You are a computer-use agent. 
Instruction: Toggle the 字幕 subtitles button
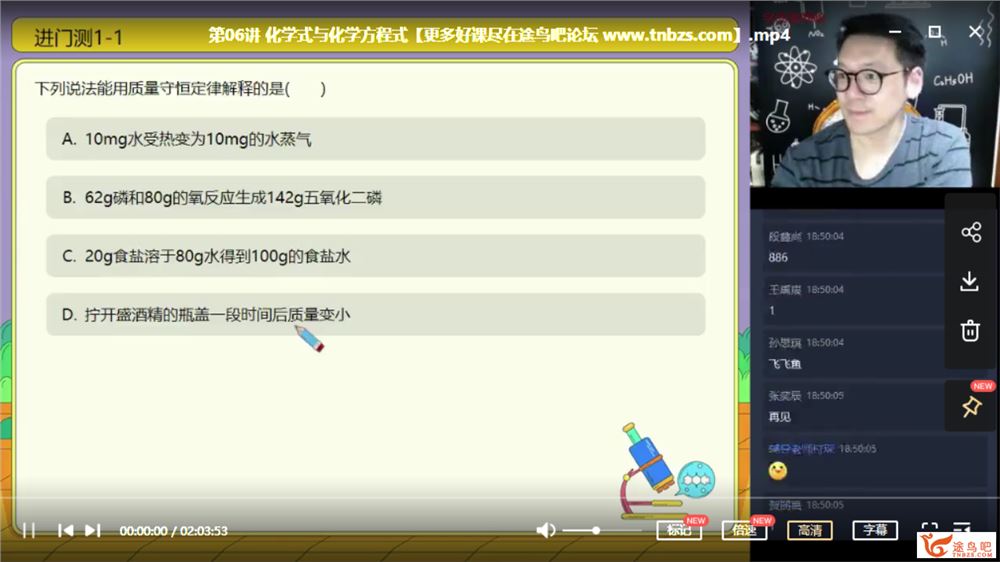click(x=875, y=530)
